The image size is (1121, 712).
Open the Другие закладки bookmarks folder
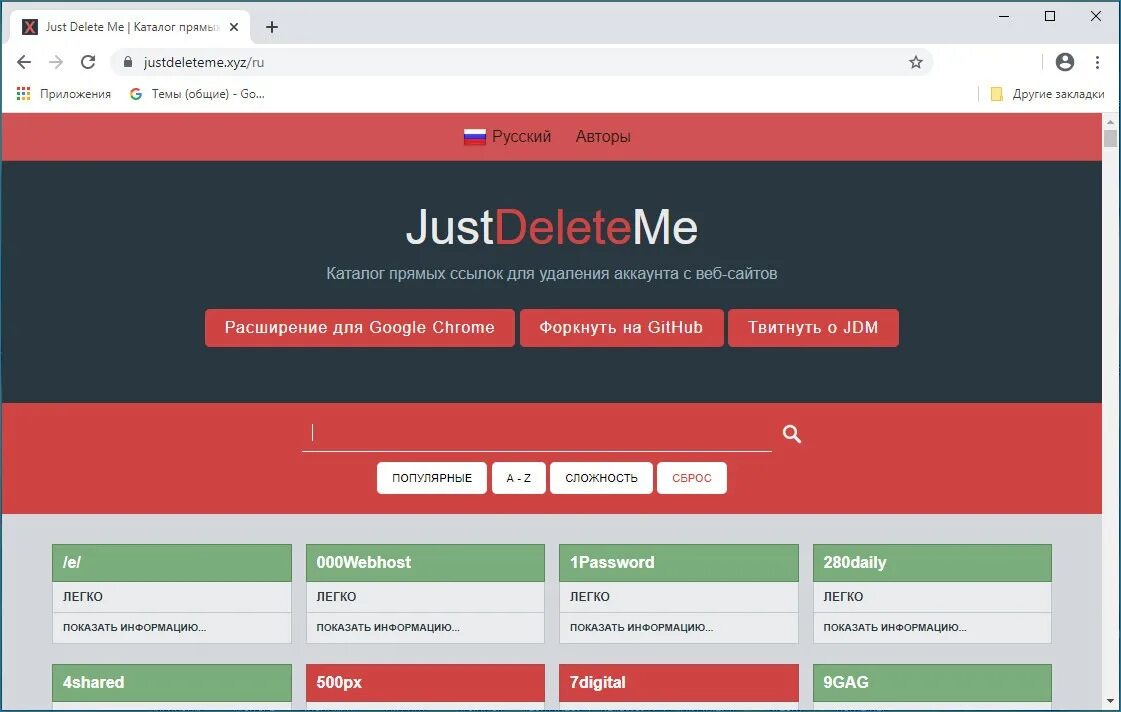coord(1047,94)
